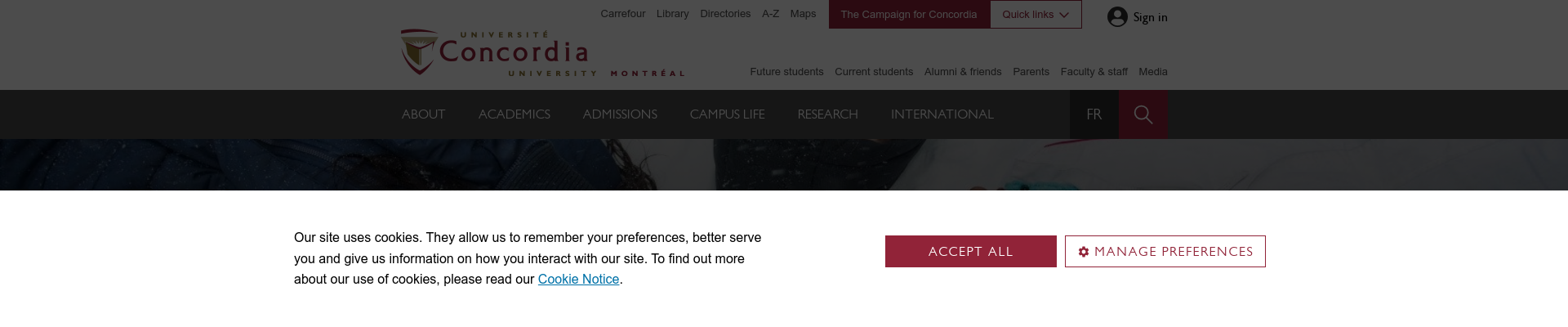Expand the Quick links dropdown
Viewport: 1568px width, 327px height.
point(1036,15)
